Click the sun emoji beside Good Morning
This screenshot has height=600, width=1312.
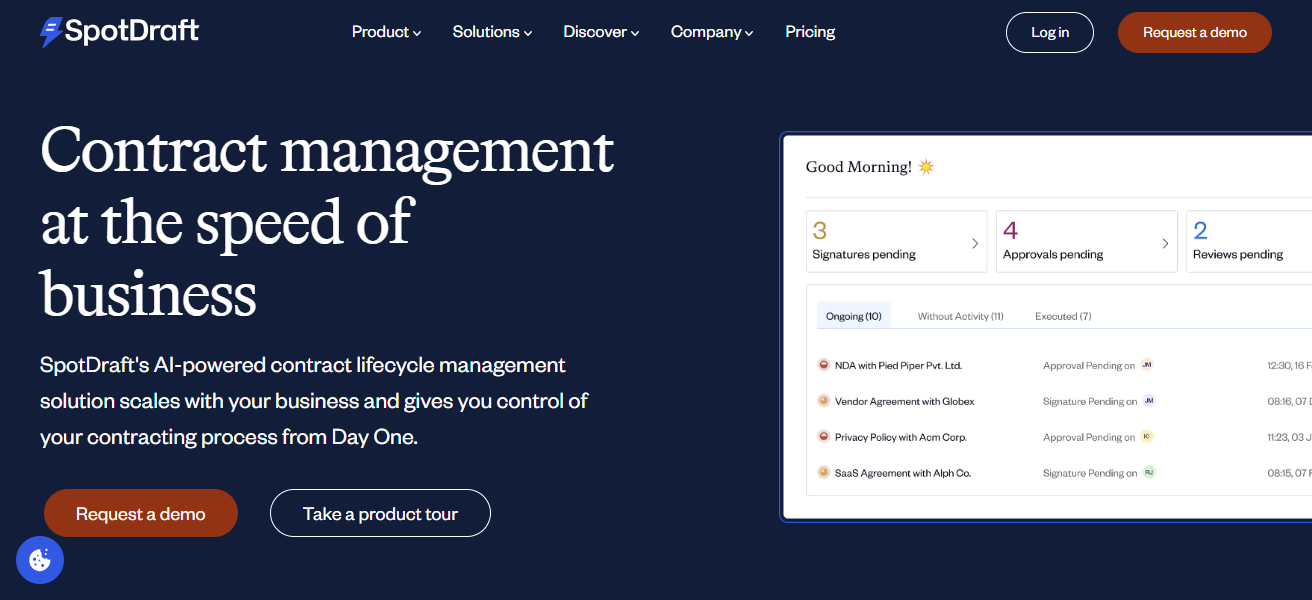(x=926, y=167)
